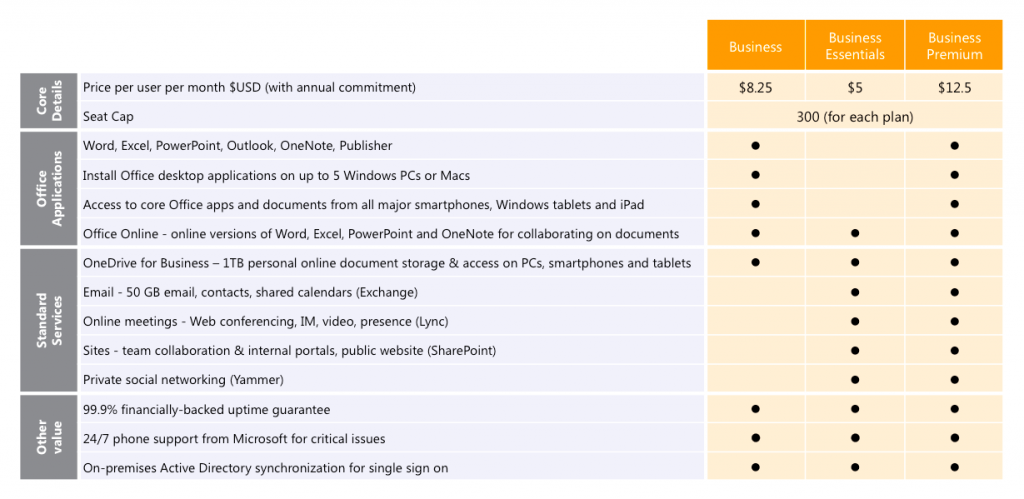Click the $8.25 price cell
The width and height of the screenshot is (1024, 499).
pyautogui.click(x=756, y=88)
